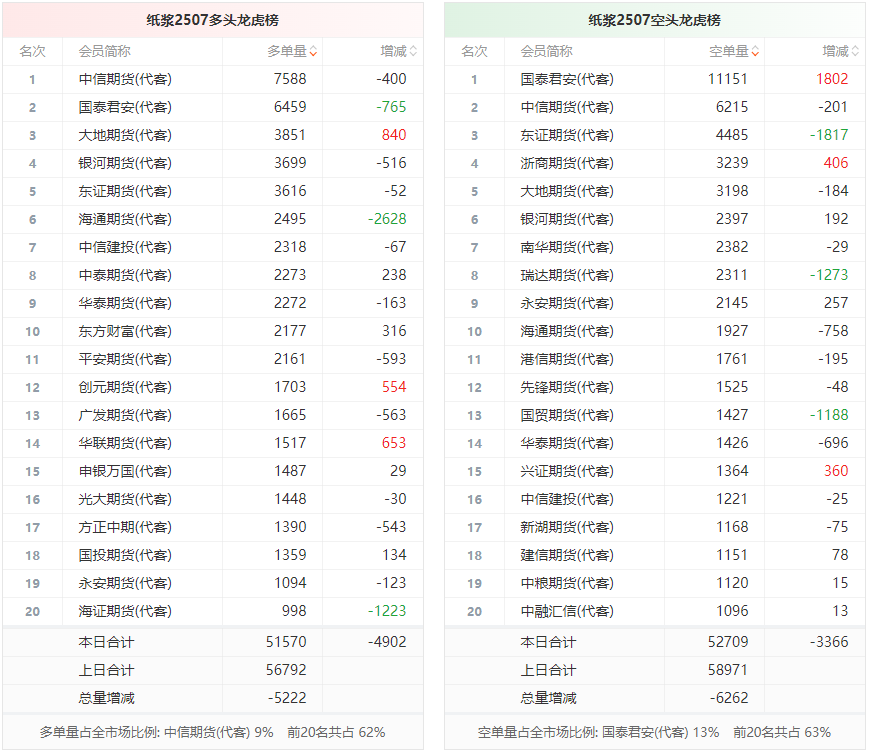The height and width of the screenshot is (753, 870).
Task: Open 浙商期货(代客) member entry
Action: click(x=567, y=163)
